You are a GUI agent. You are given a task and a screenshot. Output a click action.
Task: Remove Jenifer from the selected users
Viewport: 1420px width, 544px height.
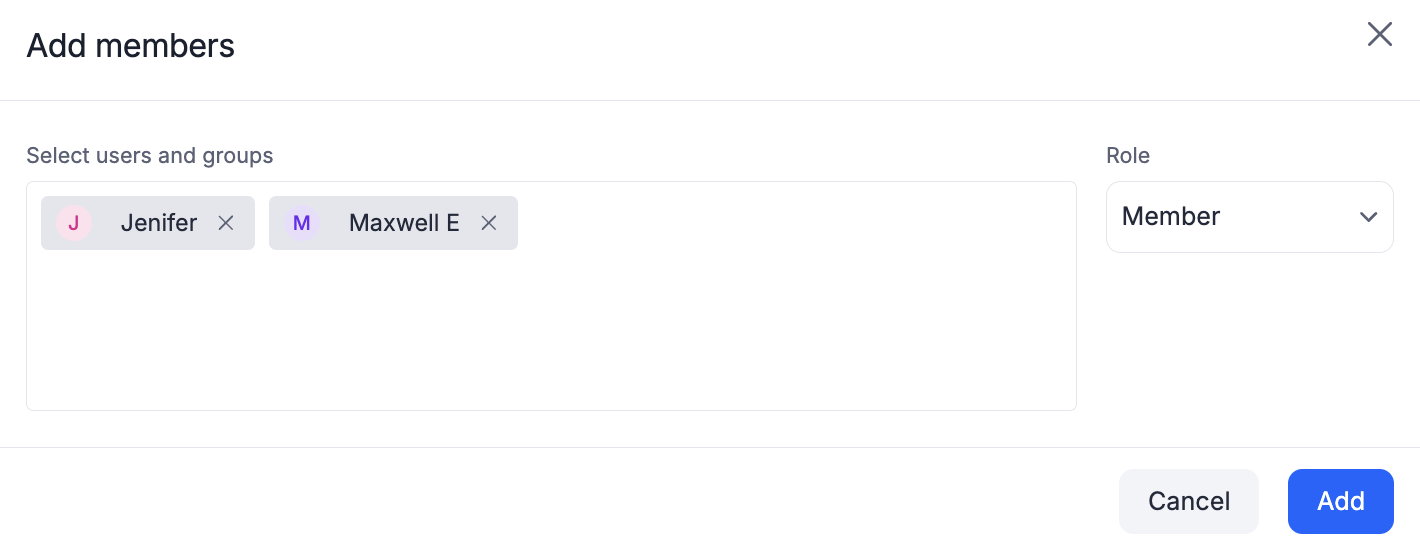pos(226,223)
